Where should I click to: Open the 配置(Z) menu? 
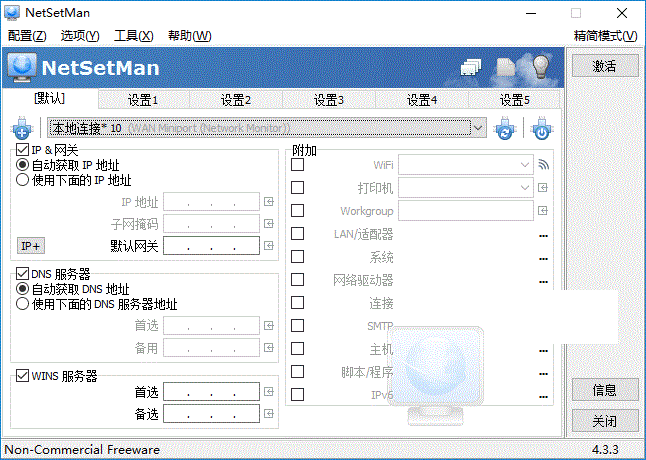[27, 36]
